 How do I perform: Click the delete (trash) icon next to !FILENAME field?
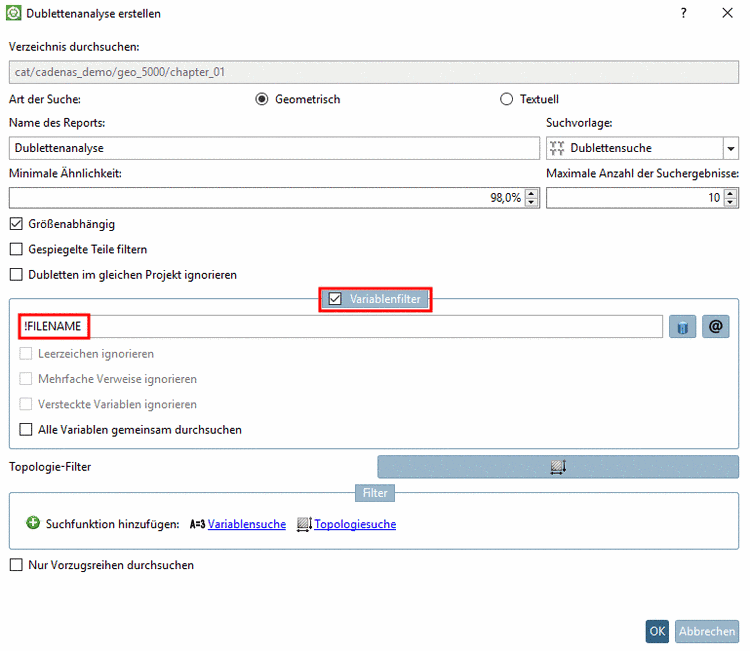point(682,327)
